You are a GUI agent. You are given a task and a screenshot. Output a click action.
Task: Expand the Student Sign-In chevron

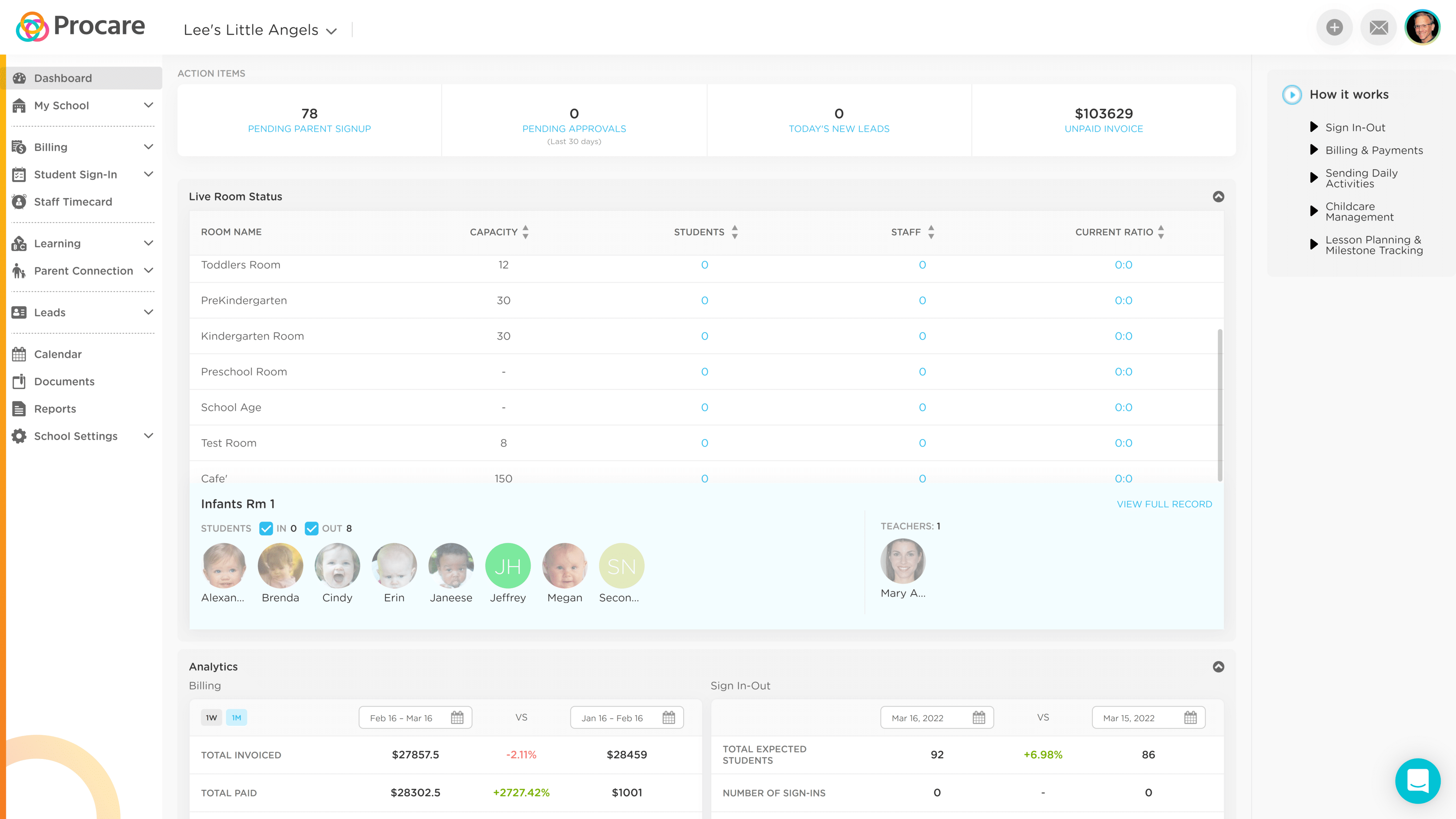click(x=149, y=174)
